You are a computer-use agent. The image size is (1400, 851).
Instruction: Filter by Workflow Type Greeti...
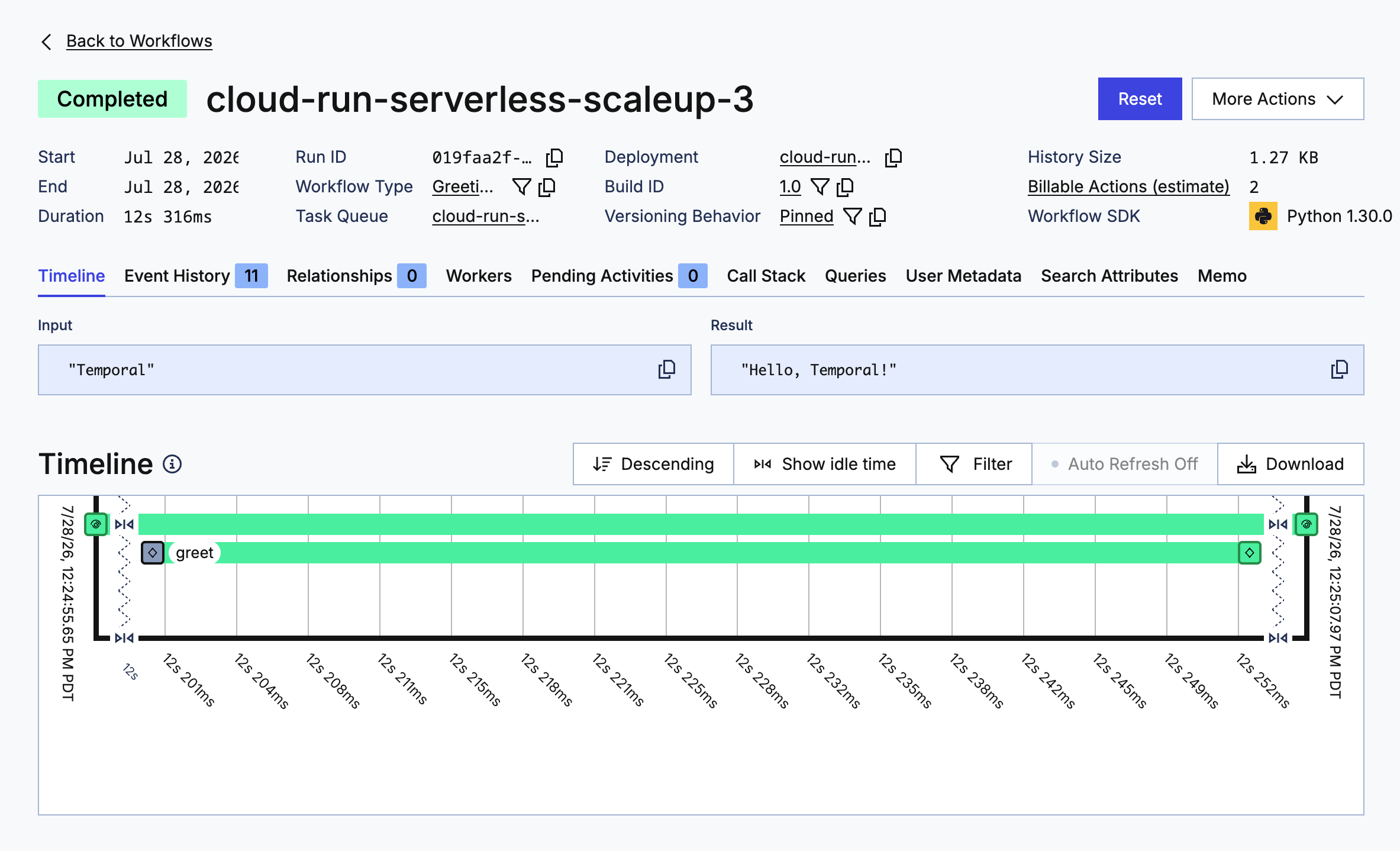pyautogui.click(x=521, y=187)
